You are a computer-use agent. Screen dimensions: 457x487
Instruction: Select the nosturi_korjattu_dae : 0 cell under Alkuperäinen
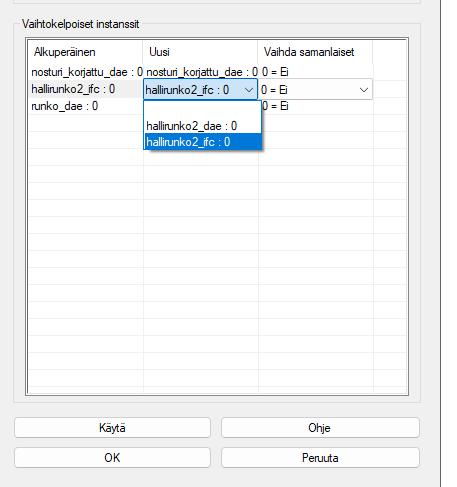[x=86, y=72]
